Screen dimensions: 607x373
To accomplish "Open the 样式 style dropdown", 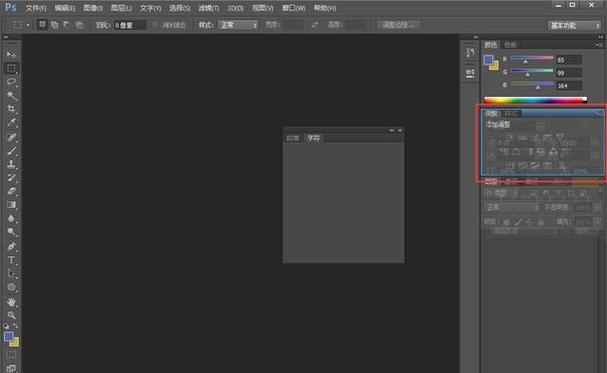I will click(238, 25).
